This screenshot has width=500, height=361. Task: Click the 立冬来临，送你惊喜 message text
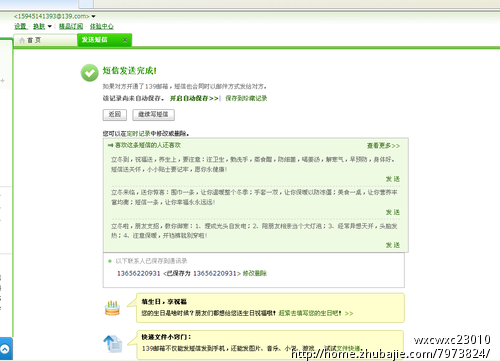[254, 197]
